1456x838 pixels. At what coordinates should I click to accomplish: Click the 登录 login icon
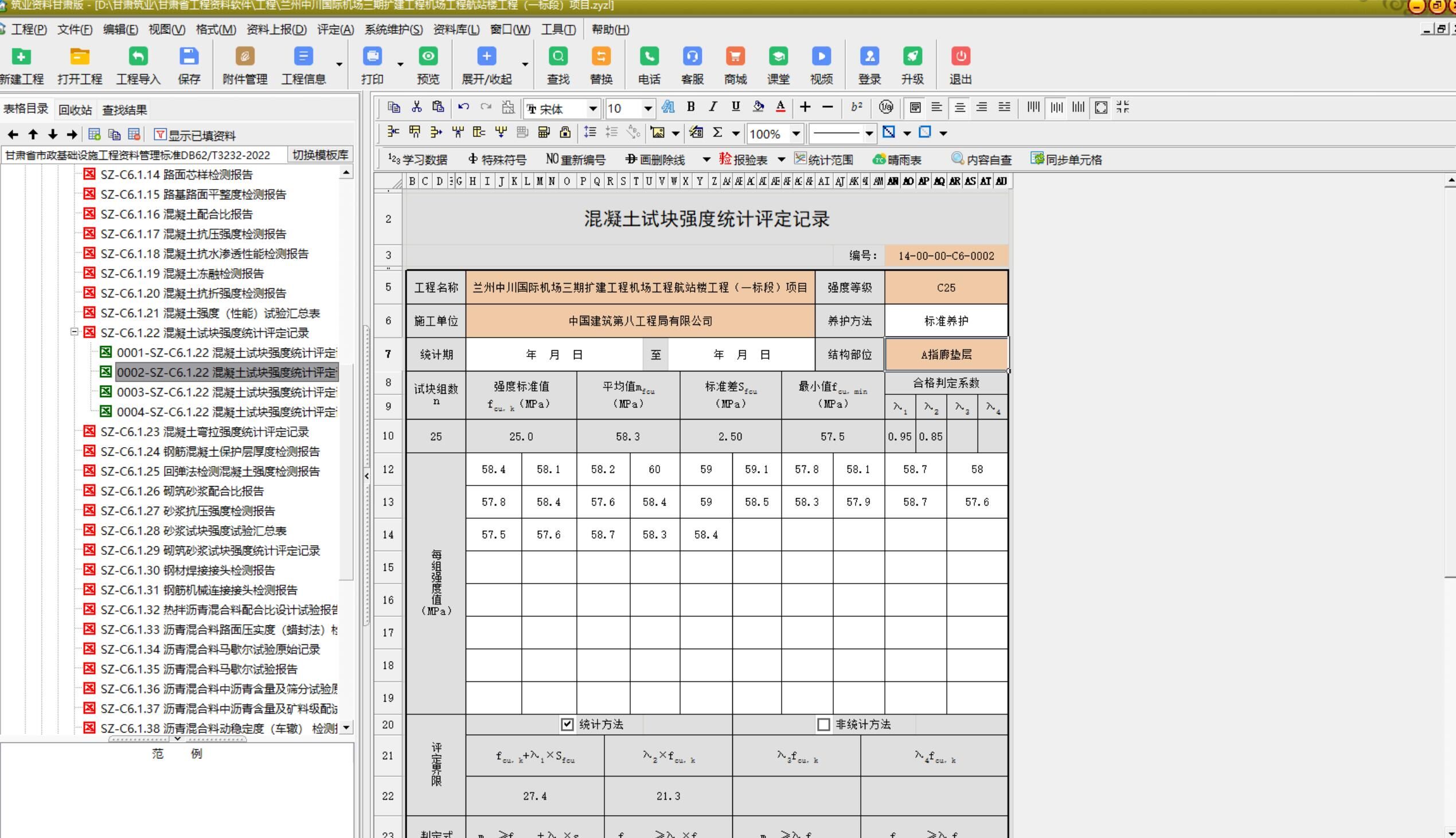pyautogui.click(x=869, y=56)
